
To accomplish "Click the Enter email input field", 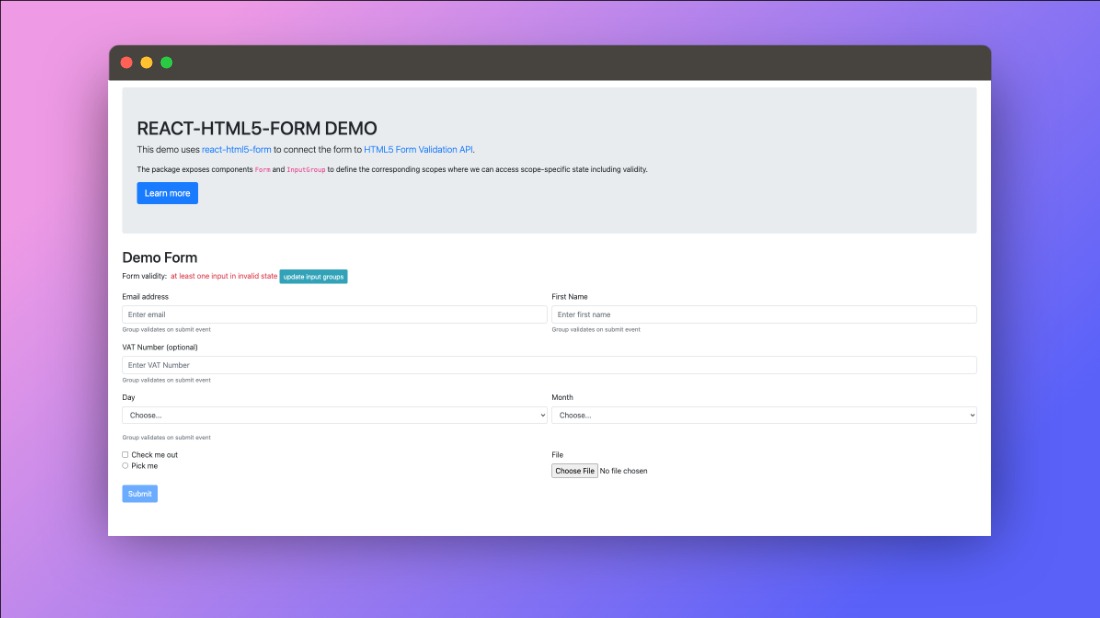I will [334, 313].
